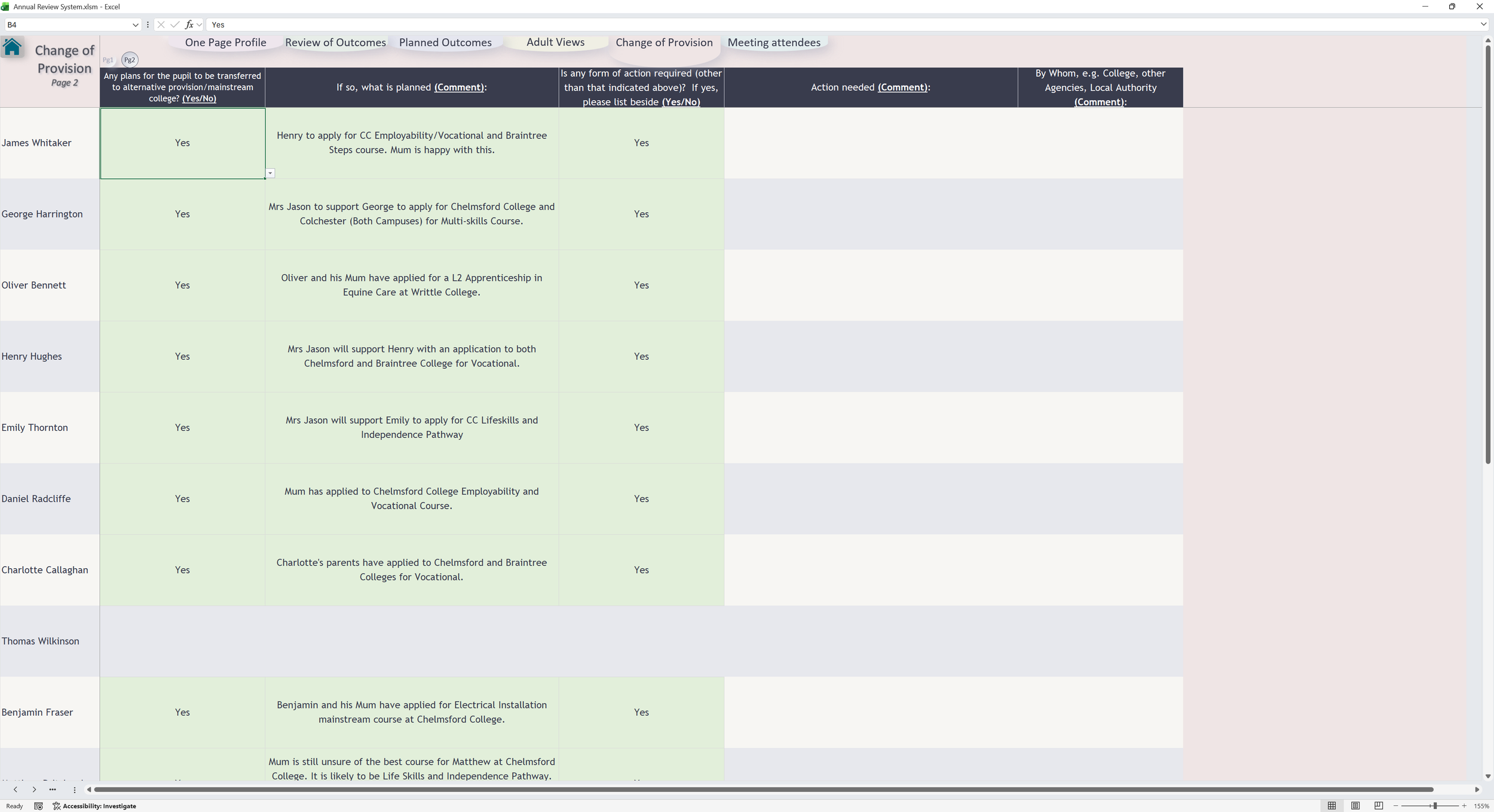Click the vertical scrollbar up arrow
This screenshot has width=1494, height=812.
click(x=1487, y=41)
